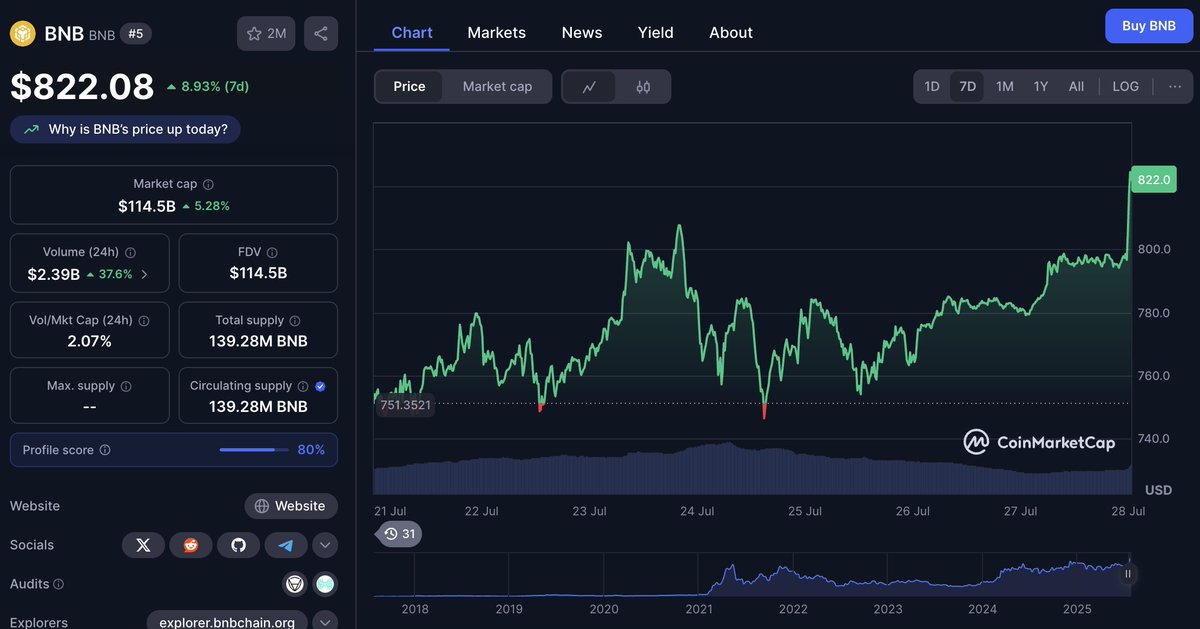Open the Yield tab

pyautogui.click(x=656, y=32)
